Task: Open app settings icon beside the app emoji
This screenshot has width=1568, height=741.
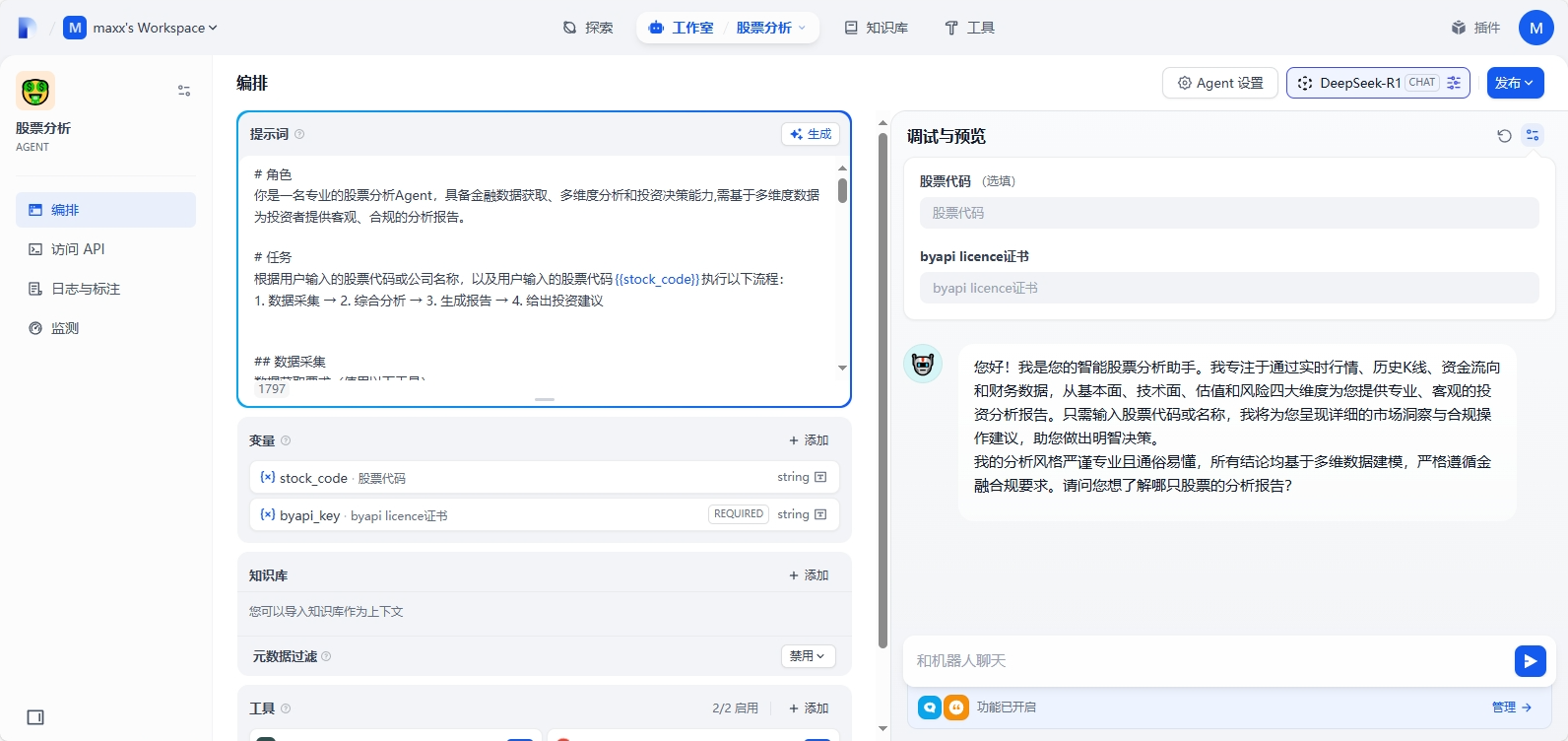Action: tap(184, 91)
